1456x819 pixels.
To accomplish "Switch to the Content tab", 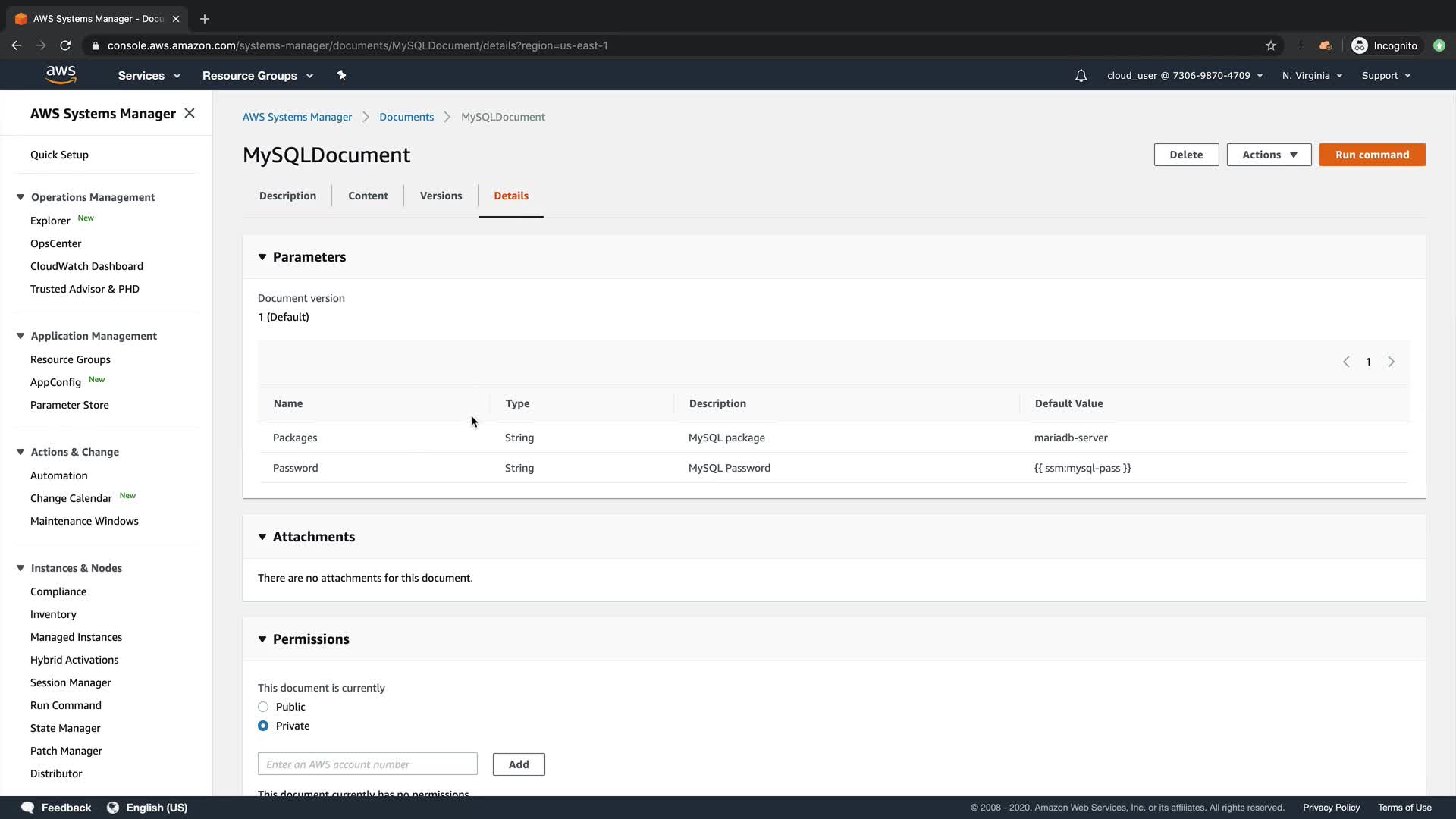I will point(368,196).
